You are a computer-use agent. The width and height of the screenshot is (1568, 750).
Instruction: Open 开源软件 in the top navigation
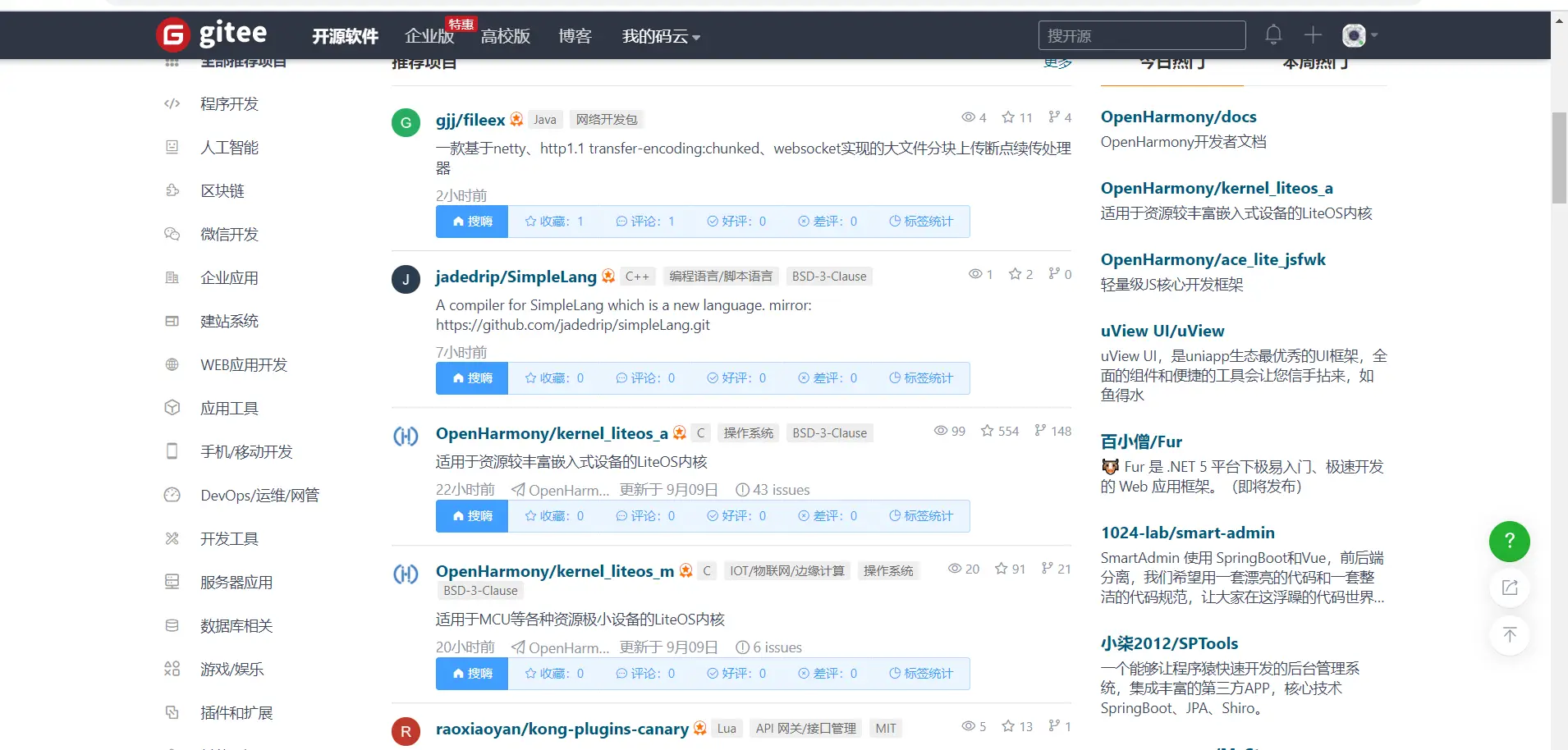pyautogui.click(x=345, y=36)
